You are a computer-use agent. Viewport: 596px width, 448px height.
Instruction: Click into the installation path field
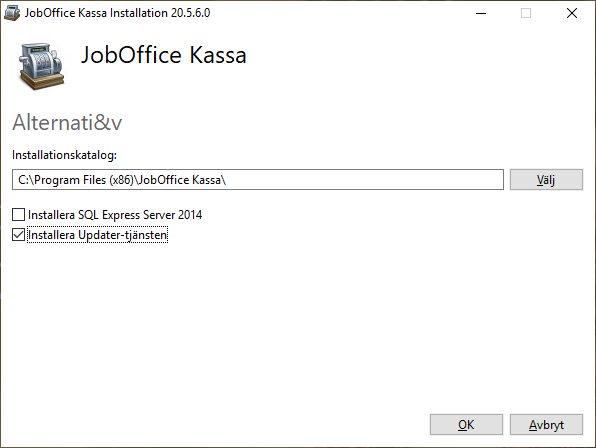click(258, 180)
